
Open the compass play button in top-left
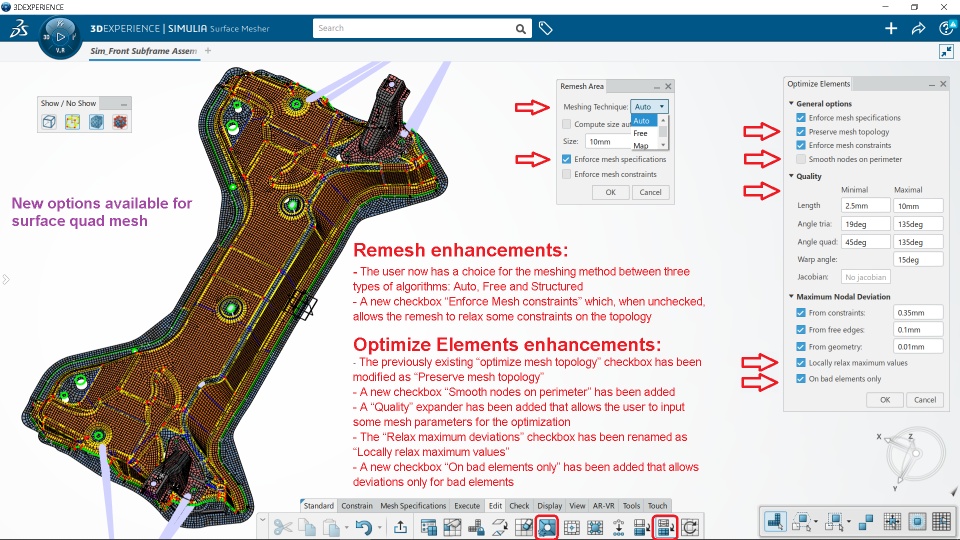(x=59, y=37)
